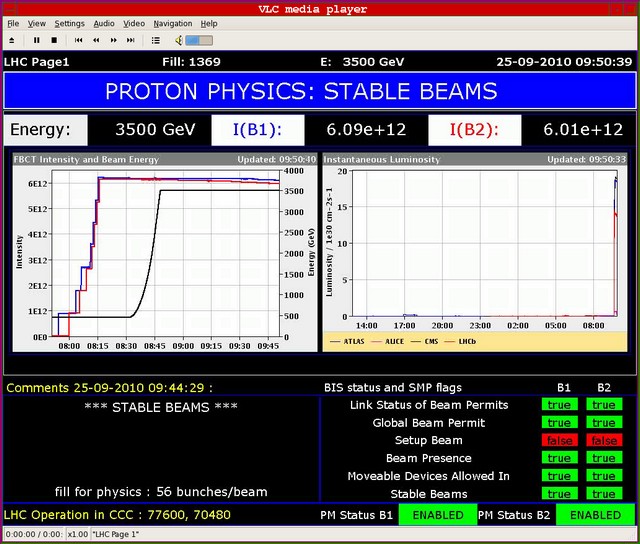Click "fill for physics : 56 bunches/beam" text
This screenshot has width=640, height=544.
coord(161,492)
